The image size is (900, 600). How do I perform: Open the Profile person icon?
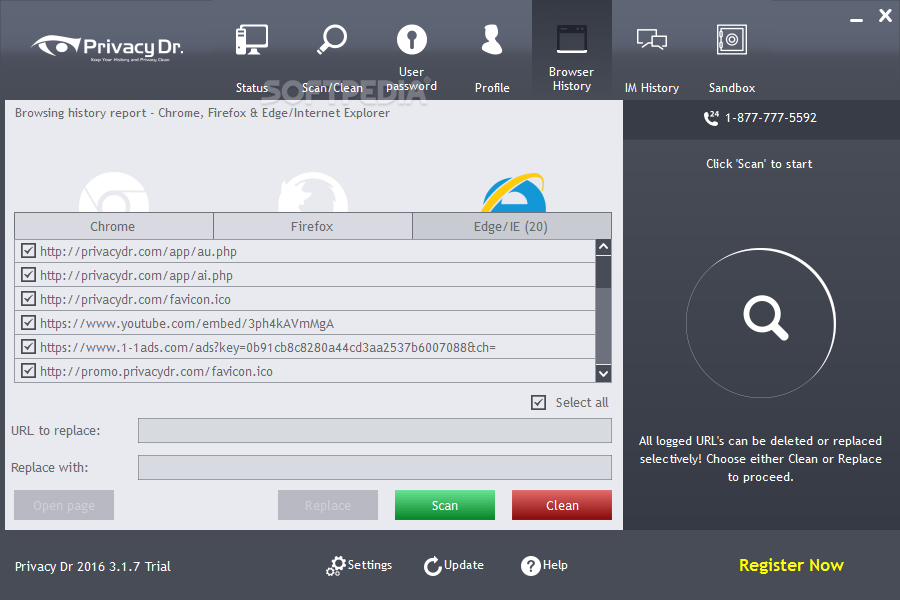click(x=492, y=40)
